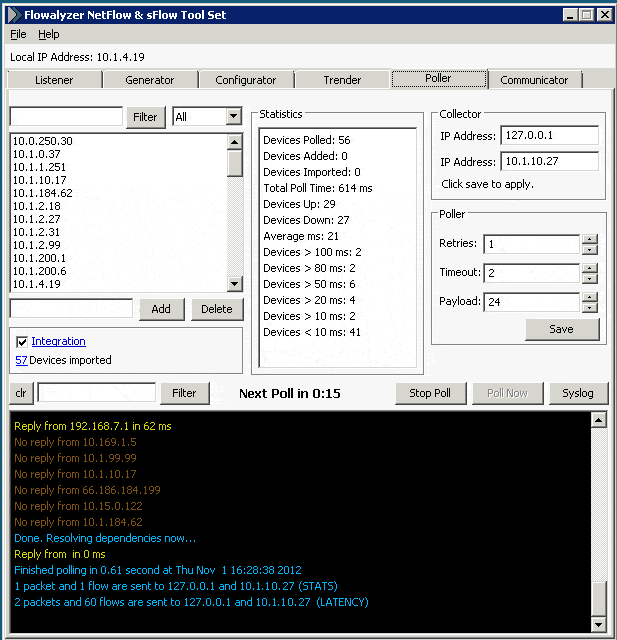The width and height of the screenshot is (617, 640).
Task: Click the Stop Poll button
Action: point(430,393)
